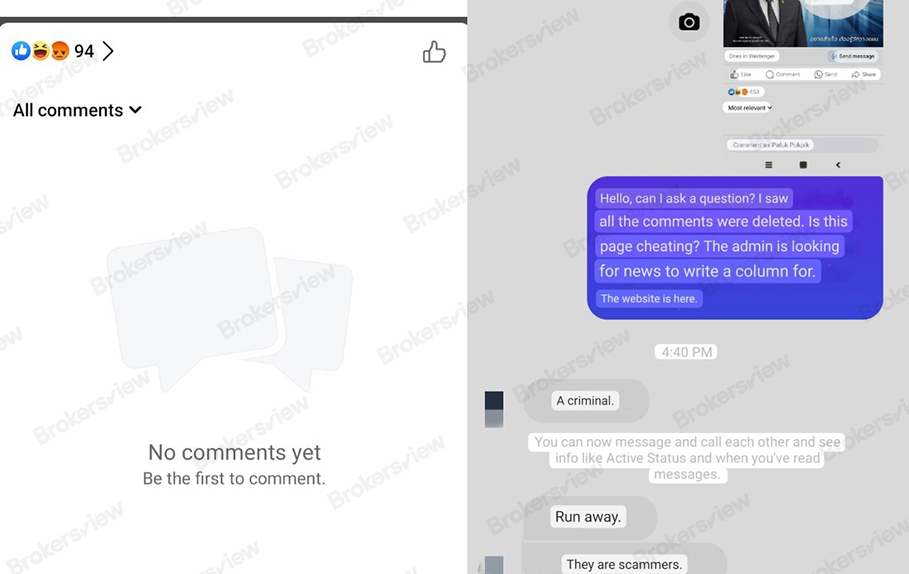Open the Most relevant sort dropdown
This screenshot has height=574, width=909.
click(x=748, y=107)
